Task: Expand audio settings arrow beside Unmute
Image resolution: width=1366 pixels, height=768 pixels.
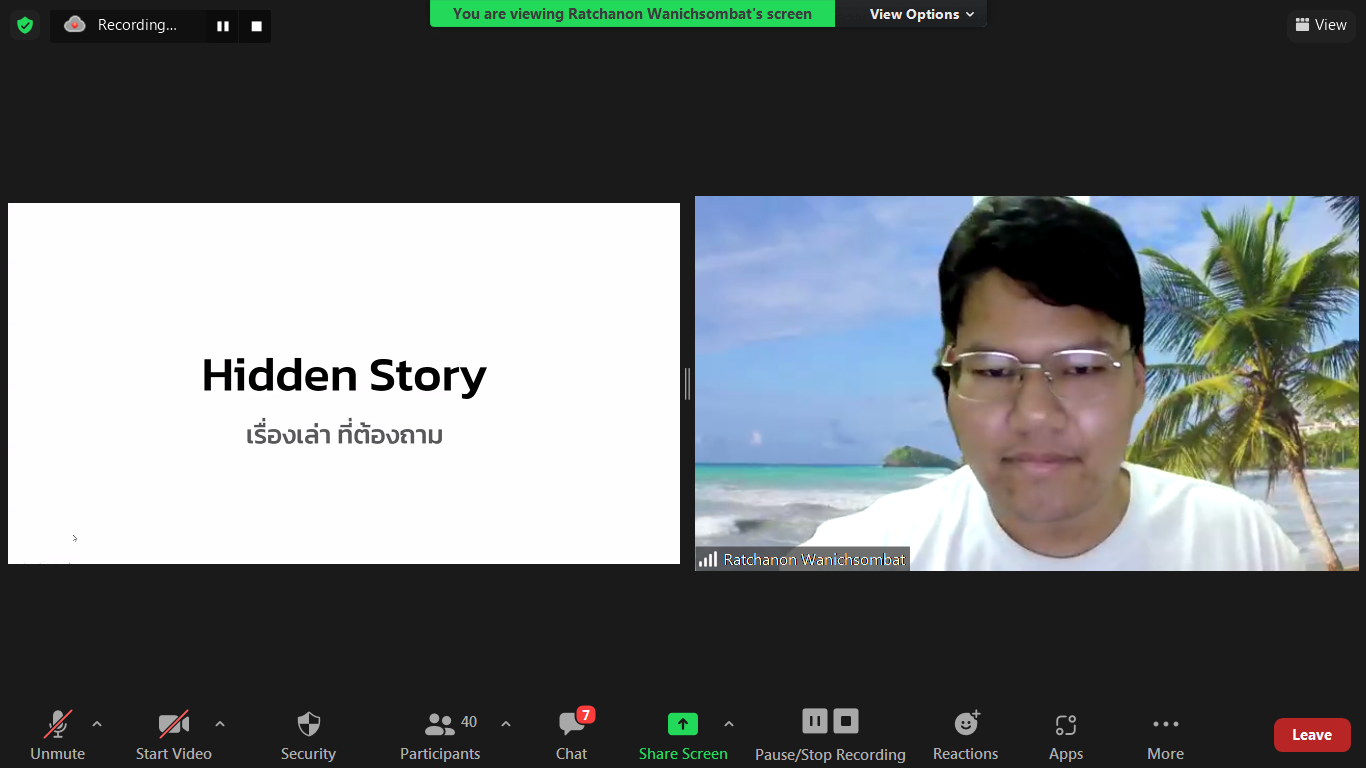Action: point(97,724)
